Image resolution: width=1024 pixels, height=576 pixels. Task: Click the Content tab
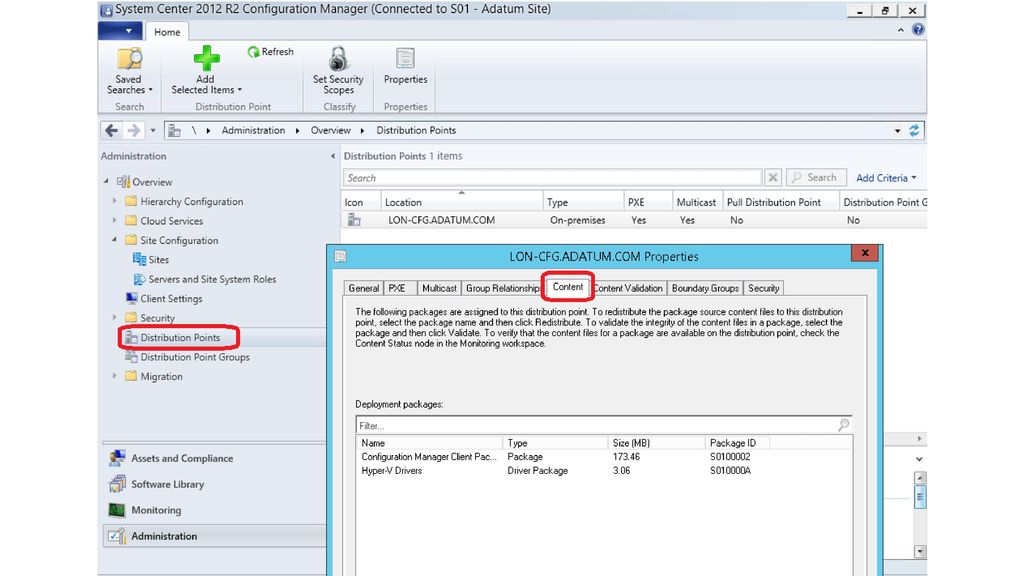(568, 287)
